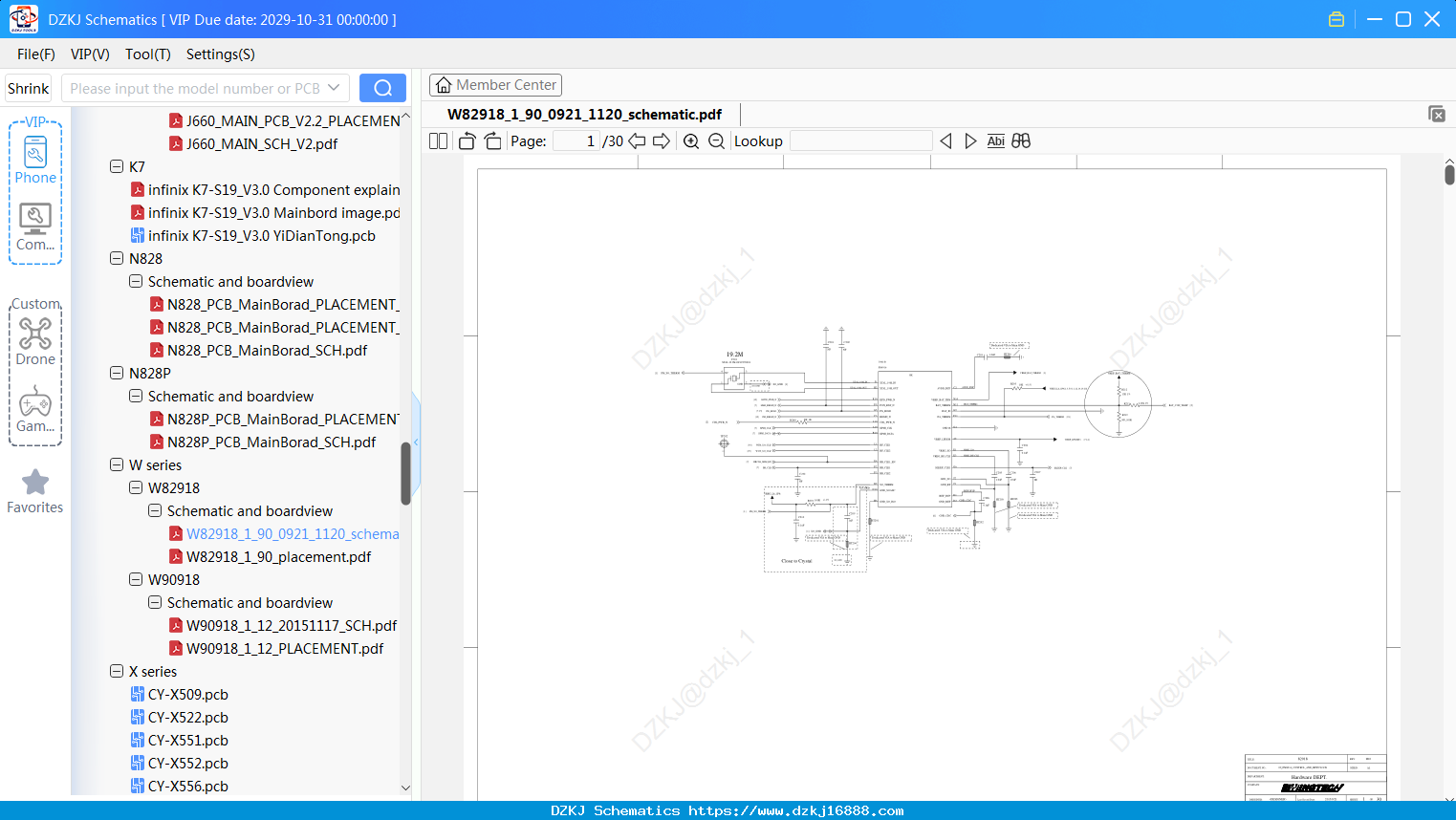Open the Computer category

coord(35,227)
